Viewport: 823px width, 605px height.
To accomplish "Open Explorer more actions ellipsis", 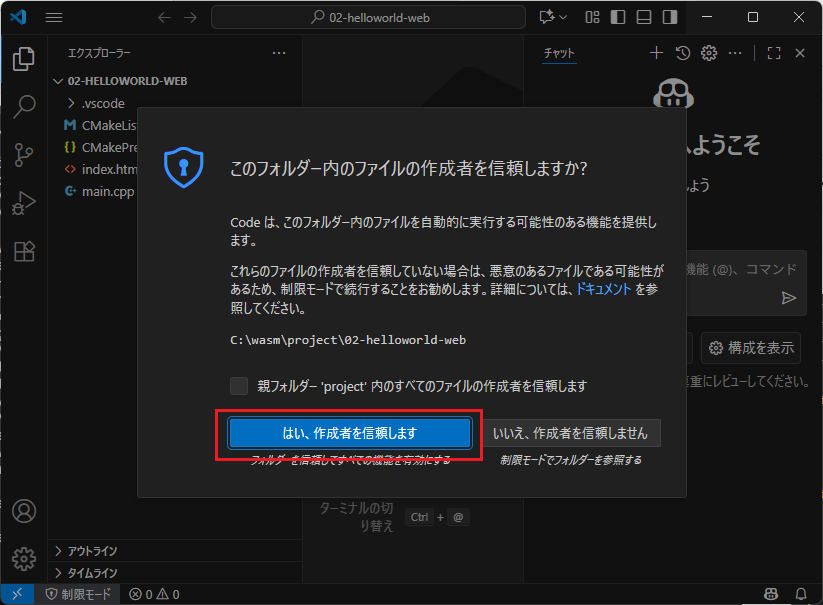I will [x=279, y=53].
